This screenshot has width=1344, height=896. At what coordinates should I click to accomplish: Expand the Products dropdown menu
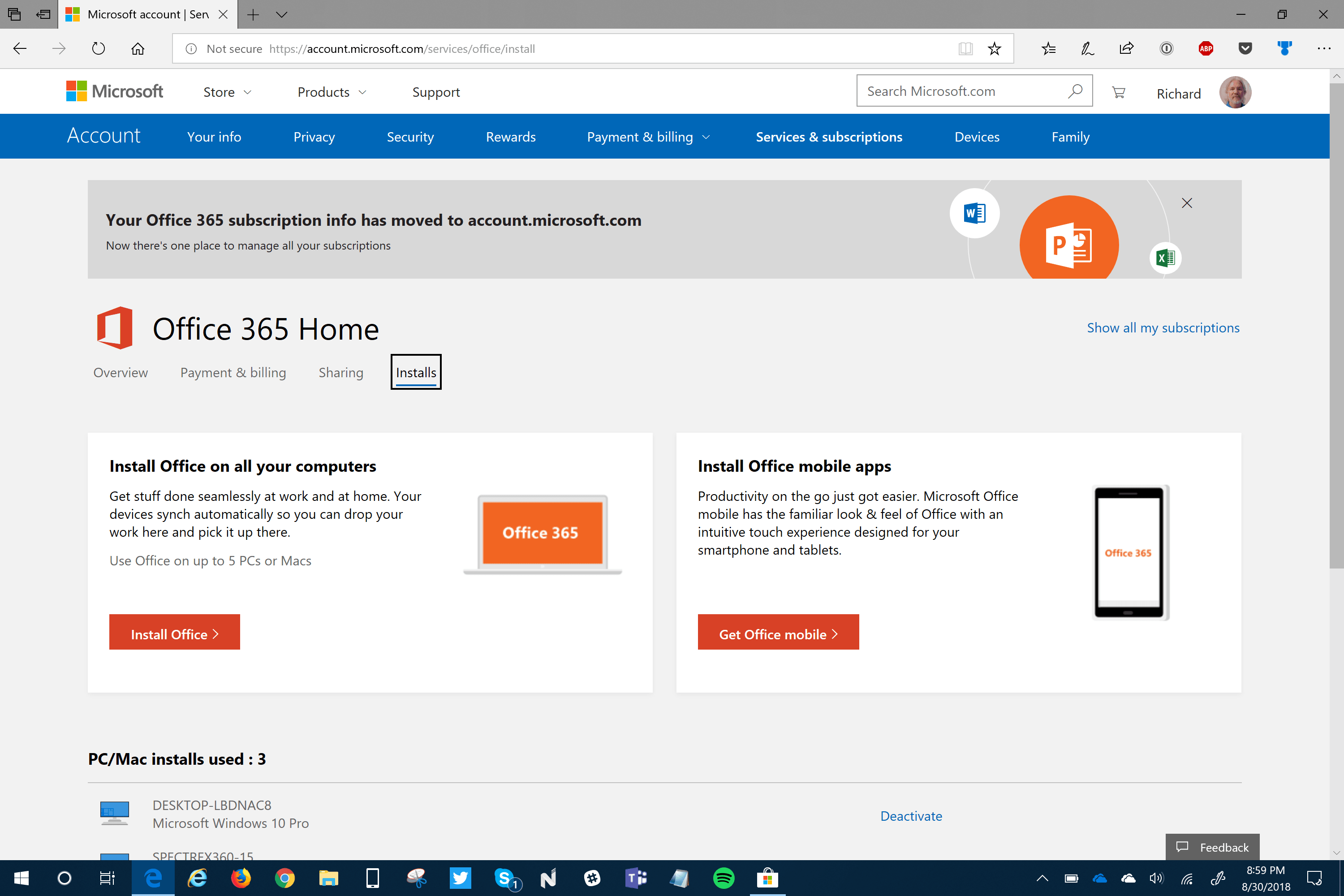[x=332, y=92]
